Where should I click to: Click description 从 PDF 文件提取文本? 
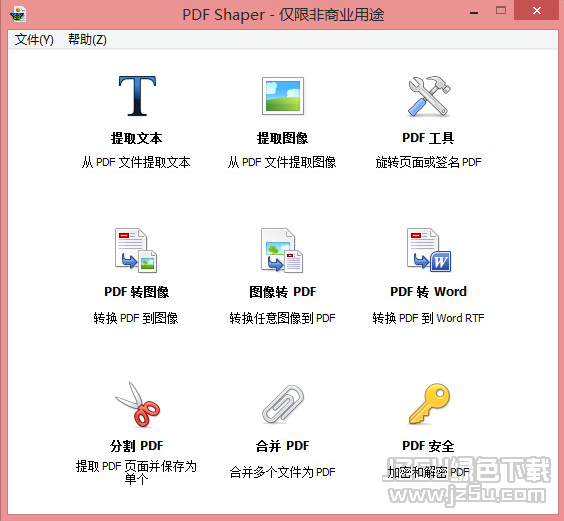pyautogui.click(x=136, y=162)
